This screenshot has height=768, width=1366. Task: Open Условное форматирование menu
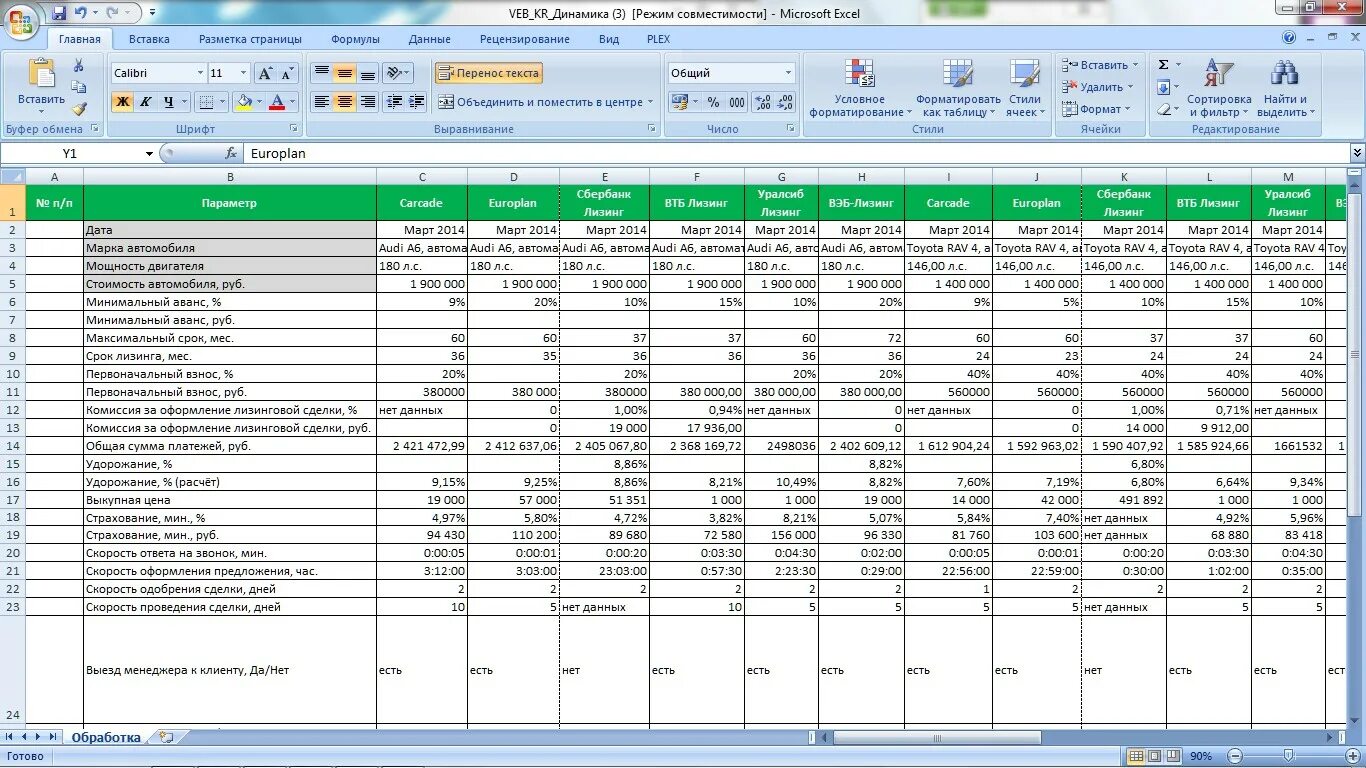(859, 88)
